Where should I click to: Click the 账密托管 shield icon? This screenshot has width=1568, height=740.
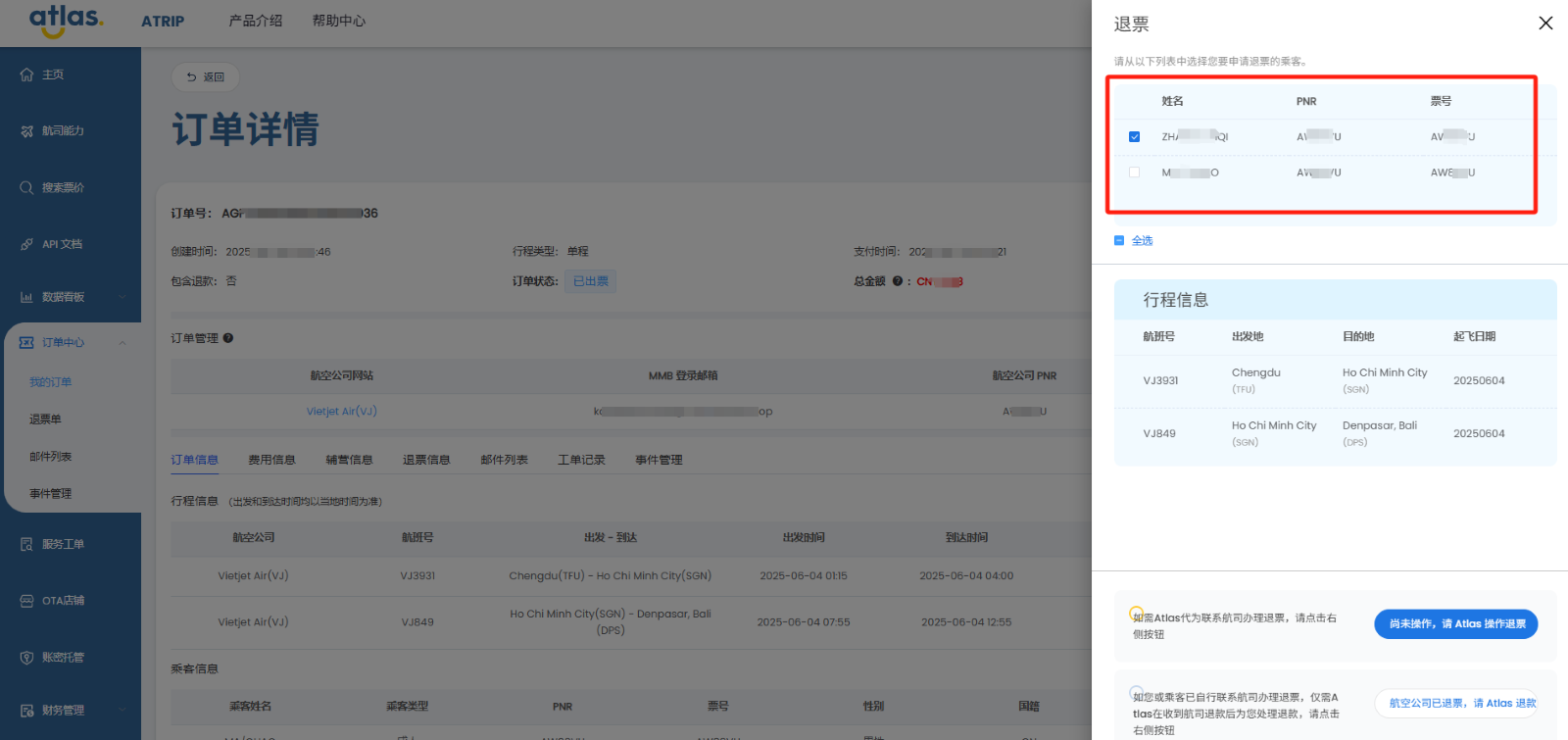click(x=26, y=658)
